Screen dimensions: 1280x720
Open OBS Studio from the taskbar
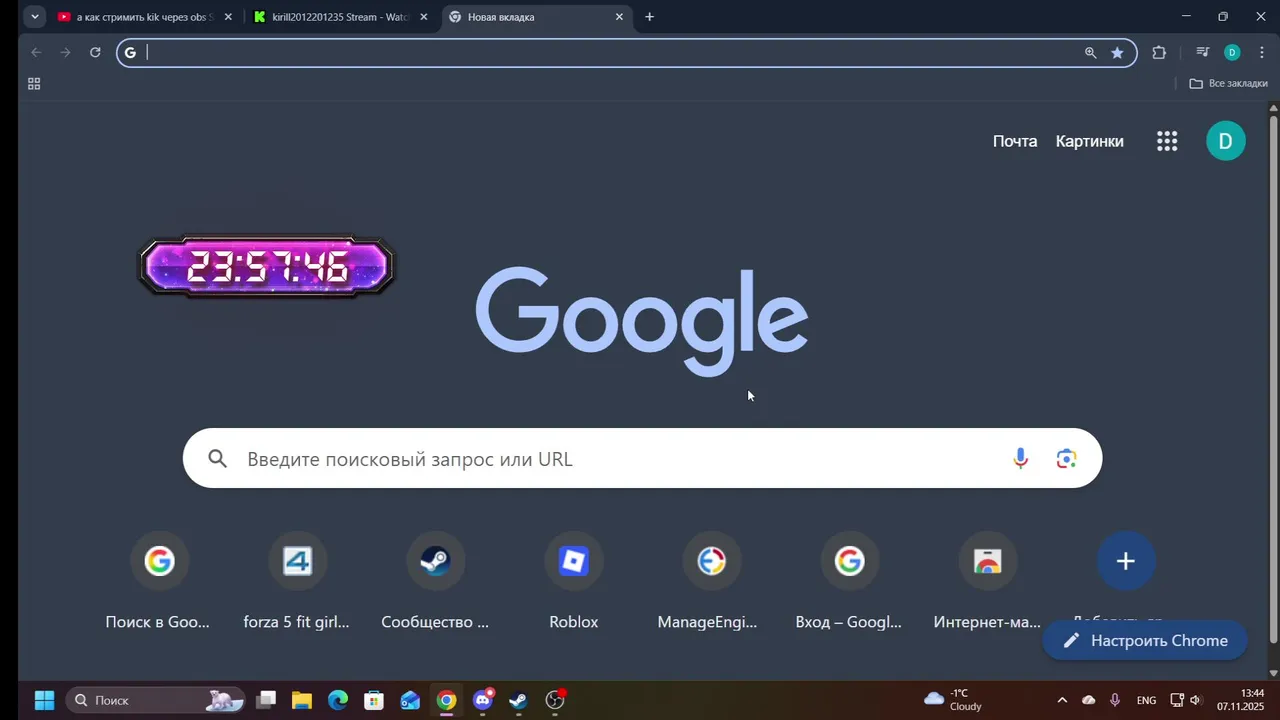point(555,700)
